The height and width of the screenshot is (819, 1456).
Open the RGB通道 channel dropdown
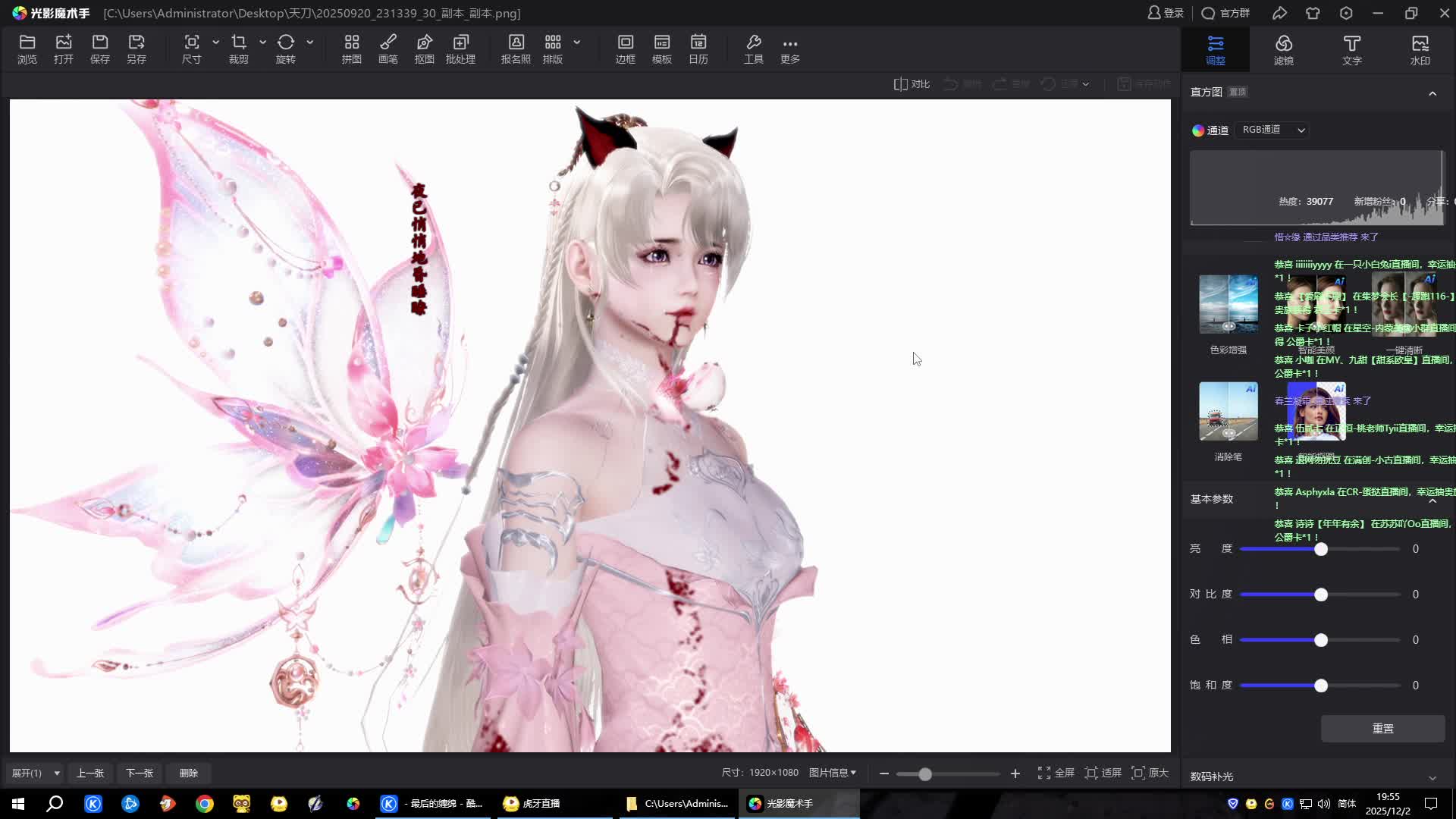pos(1273,130)
